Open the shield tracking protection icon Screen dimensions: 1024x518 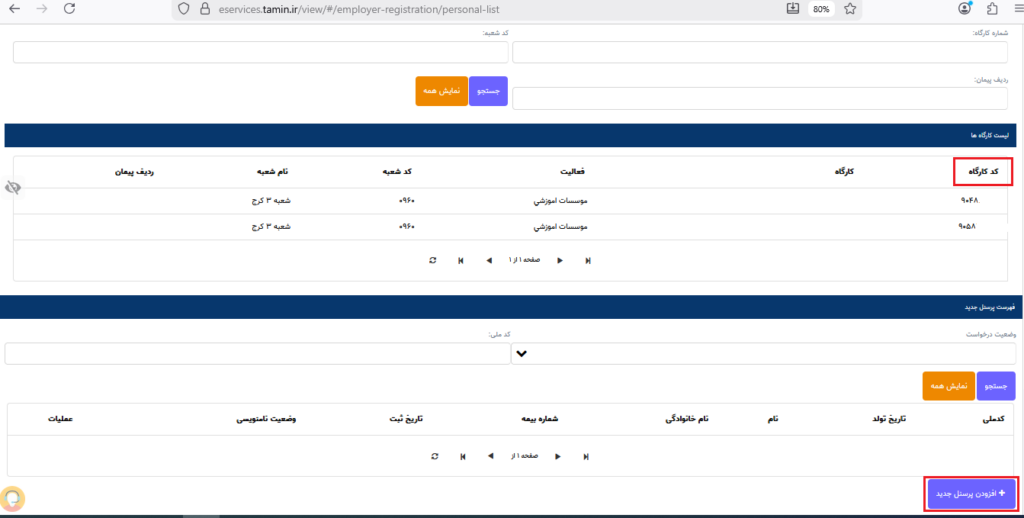[184, 9]
